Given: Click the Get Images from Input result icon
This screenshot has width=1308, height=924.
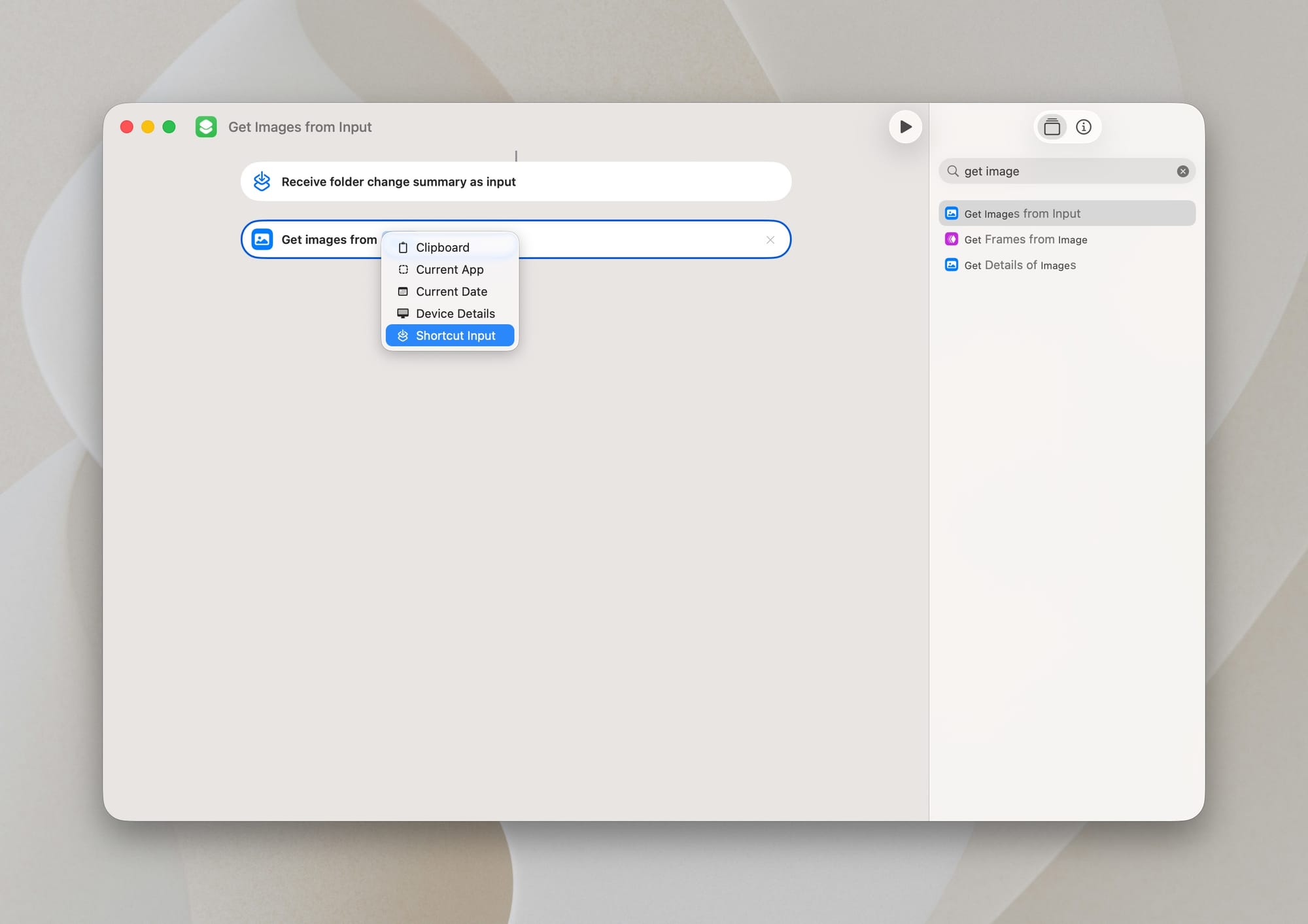Looking at the screenshot, I should [x=952, y=213].
